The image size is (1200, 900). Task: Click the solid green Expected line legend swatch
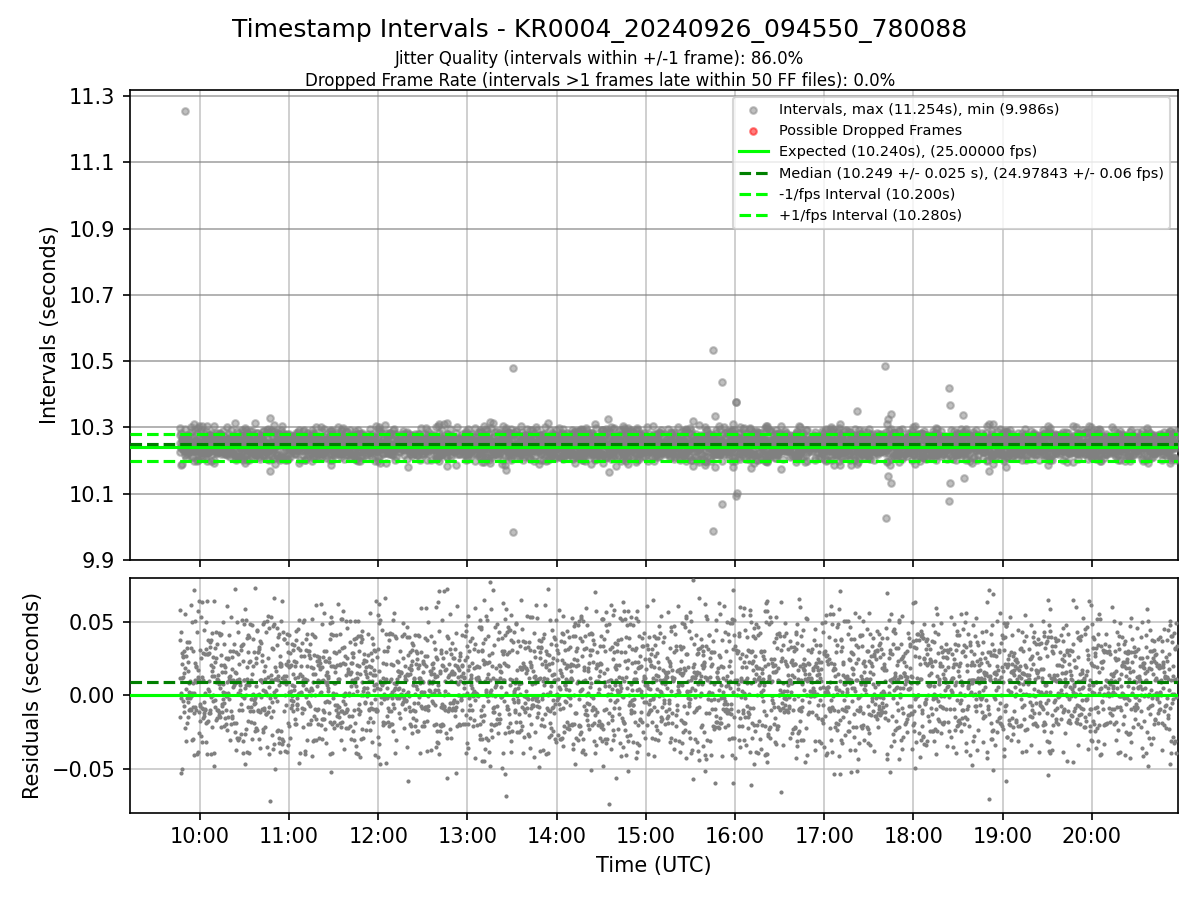pyautogui.click(x=754, y=152)
